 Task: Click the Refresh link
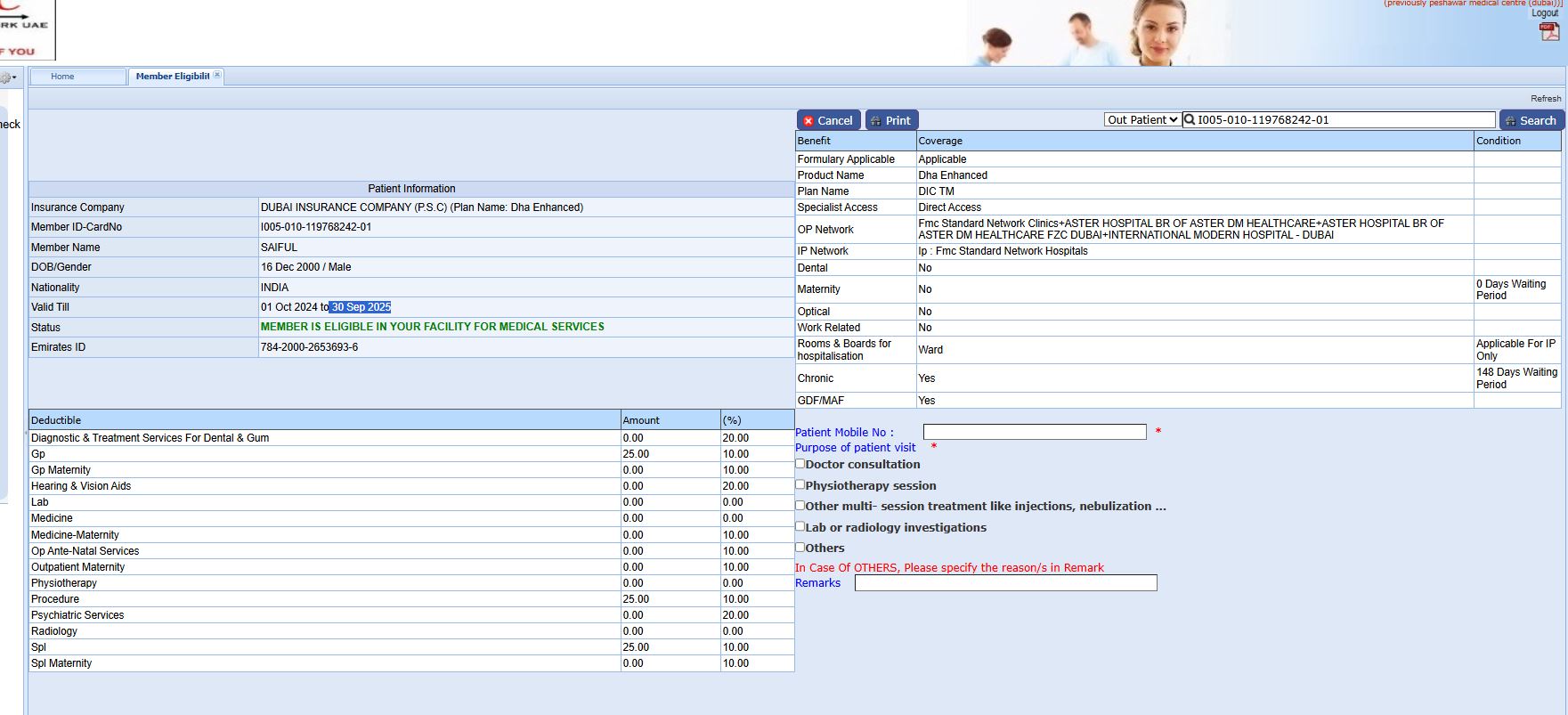(1546, 99)
